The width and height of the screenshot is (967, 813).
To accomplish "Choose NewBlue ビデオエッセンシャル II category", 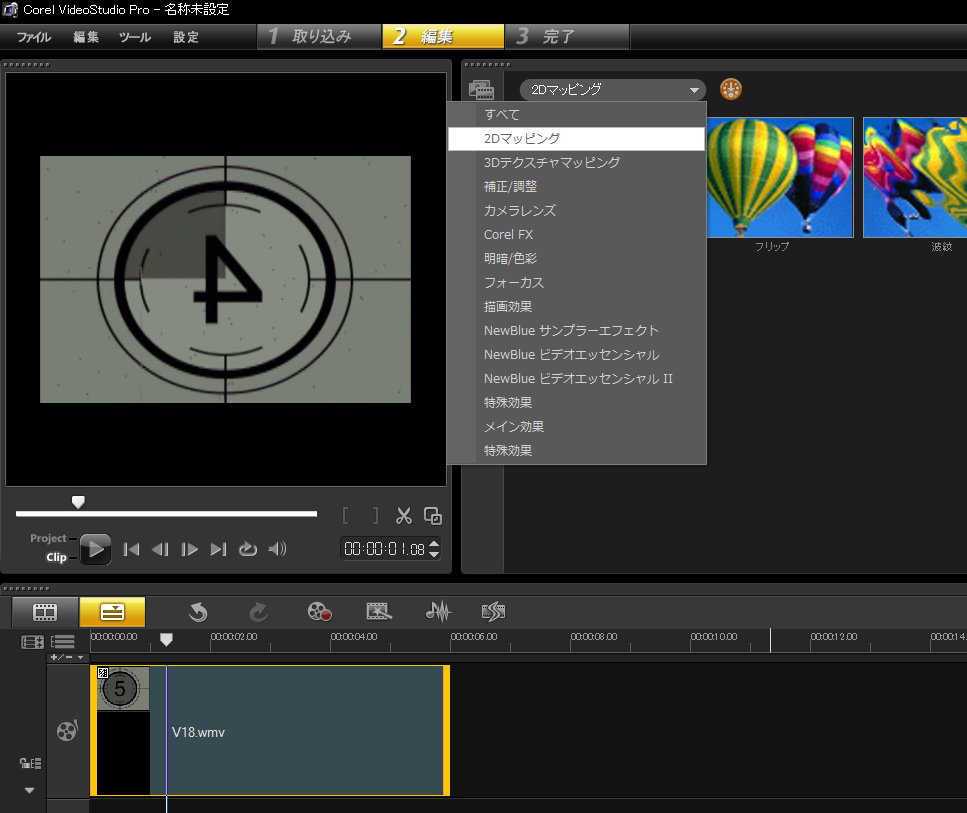I will point(576,379).
